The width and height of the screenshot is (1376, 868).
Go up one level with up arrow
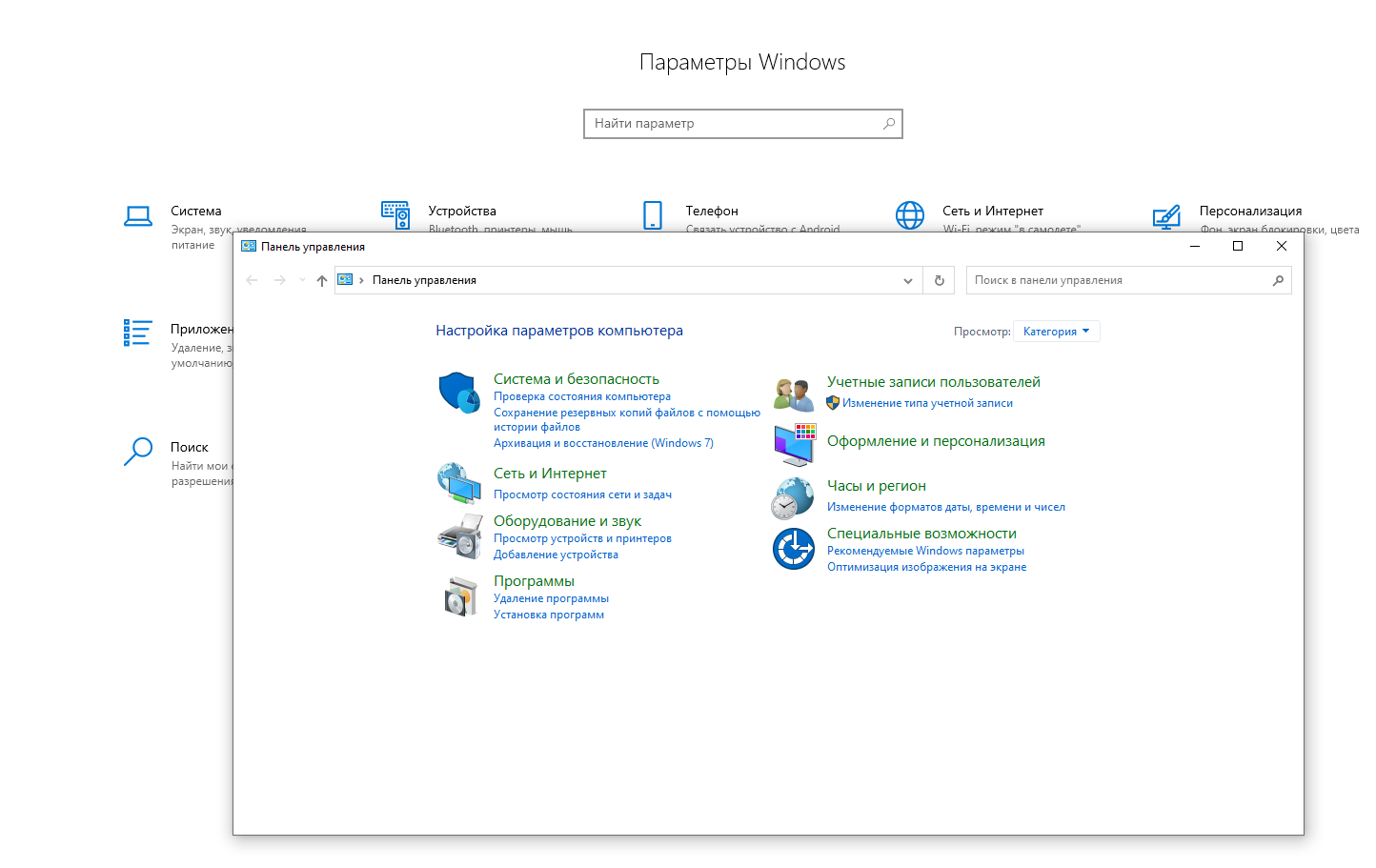coord(322,280)
